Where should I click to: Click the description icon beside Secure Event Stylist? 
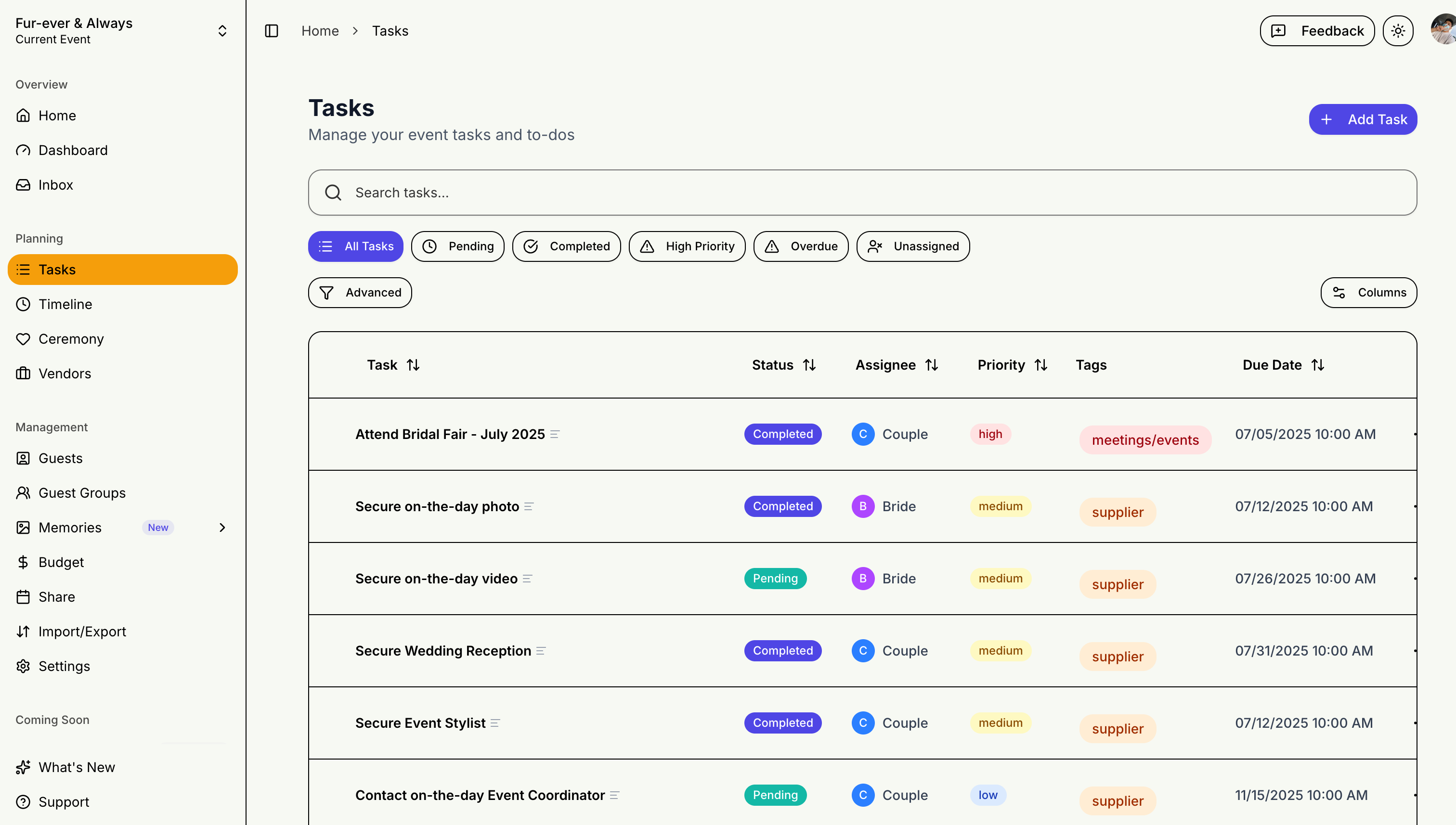pyautogui.click(x=495, y=723)
